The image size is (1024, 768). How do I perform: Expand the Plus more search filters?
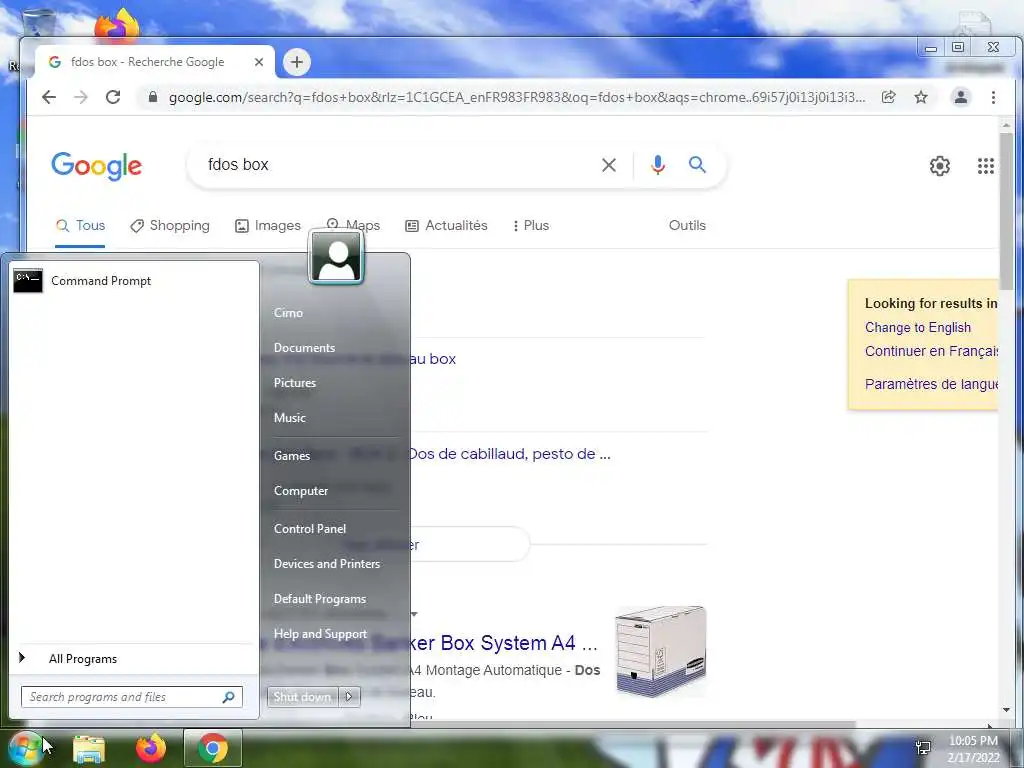530,225
